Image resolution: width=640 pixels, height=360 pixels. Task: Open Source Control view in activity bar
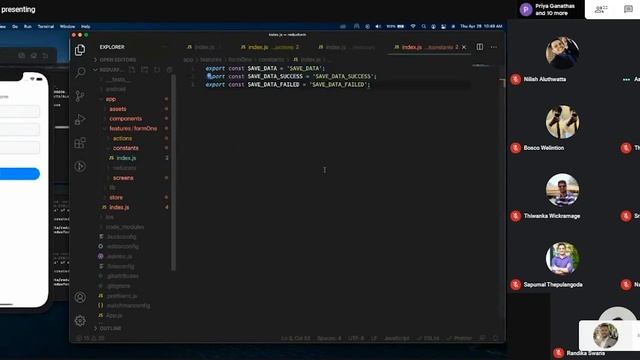80,96
